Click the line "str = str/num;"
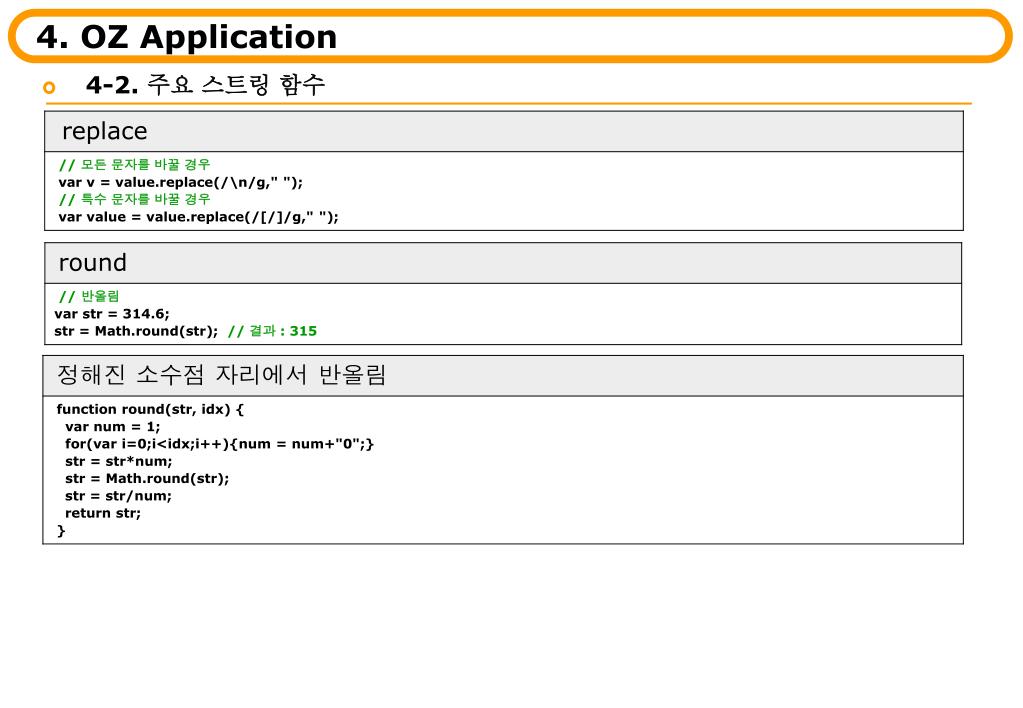This screenshot has height=708, width=1023. tap(118, 495)
